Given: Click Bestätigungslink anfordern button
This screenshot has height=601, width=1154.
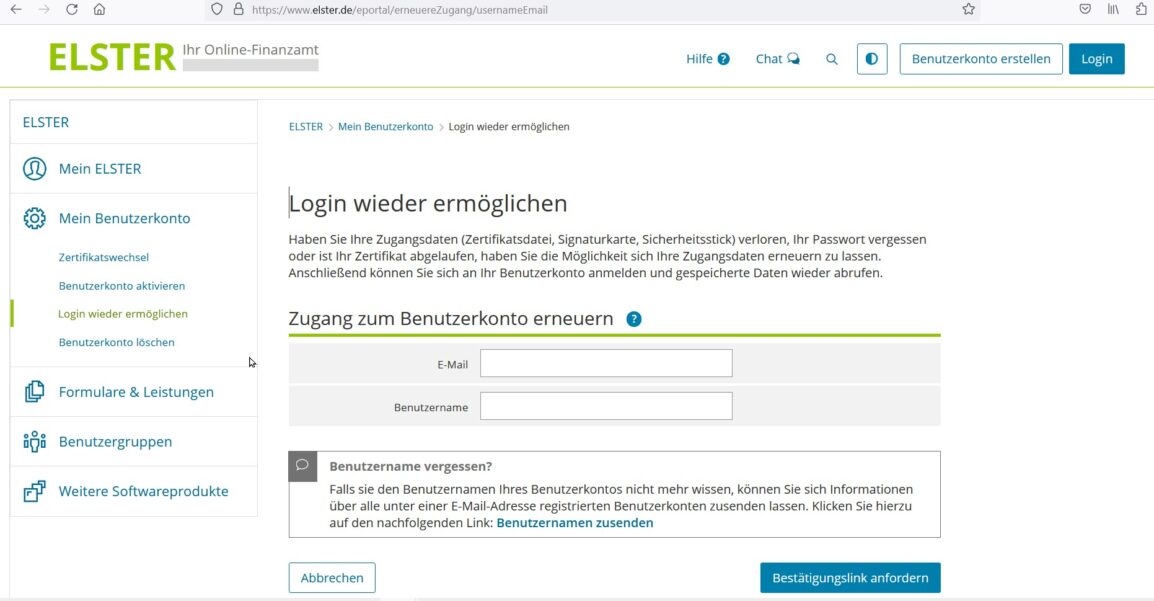Looking at the screenshot, I should coord(850,577).
